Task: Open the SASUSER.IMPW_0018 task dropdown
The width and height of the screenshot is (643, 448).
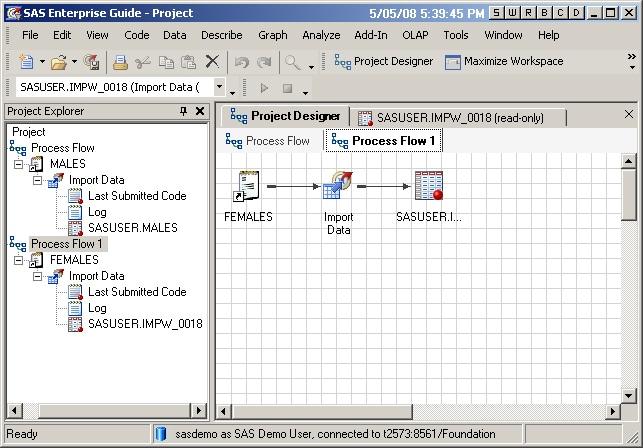Action: tap(220, 87)
